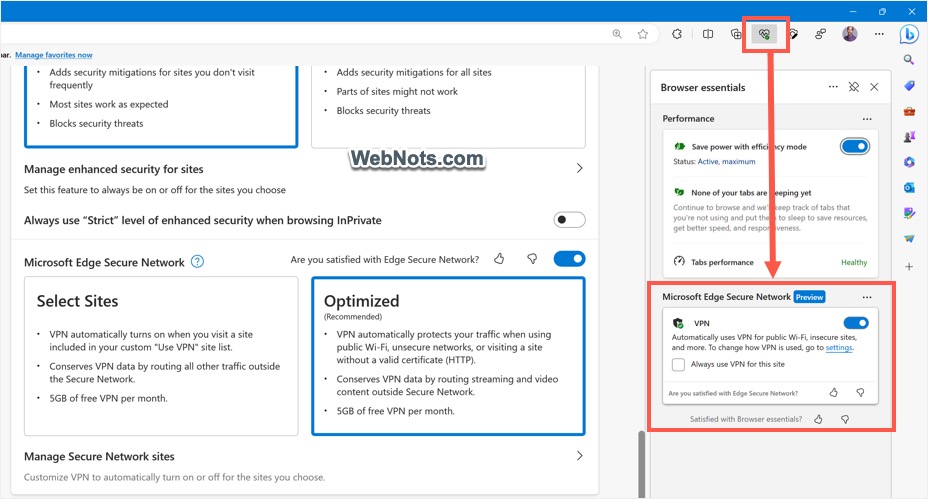Viewport: 928px width, 499px height.
Task: Toggle Strict enhanced security for InPrivate
Action: [569, 220]
